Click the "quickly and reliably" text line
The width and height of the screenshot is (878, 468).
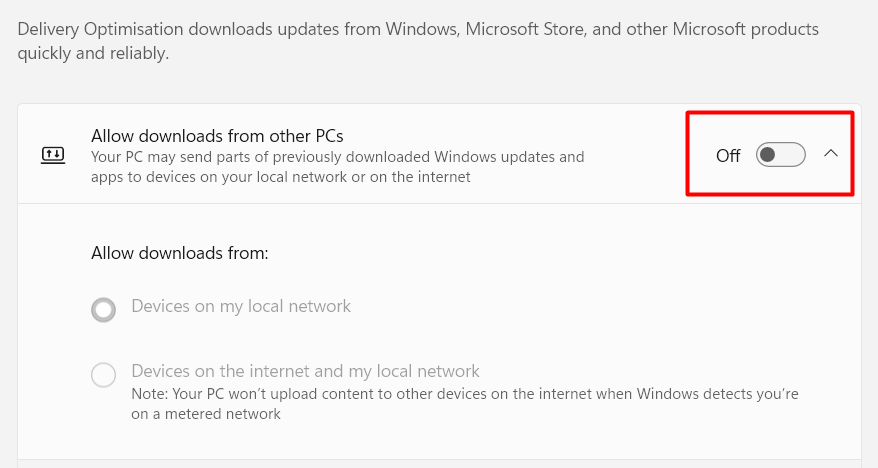[94, 53]
